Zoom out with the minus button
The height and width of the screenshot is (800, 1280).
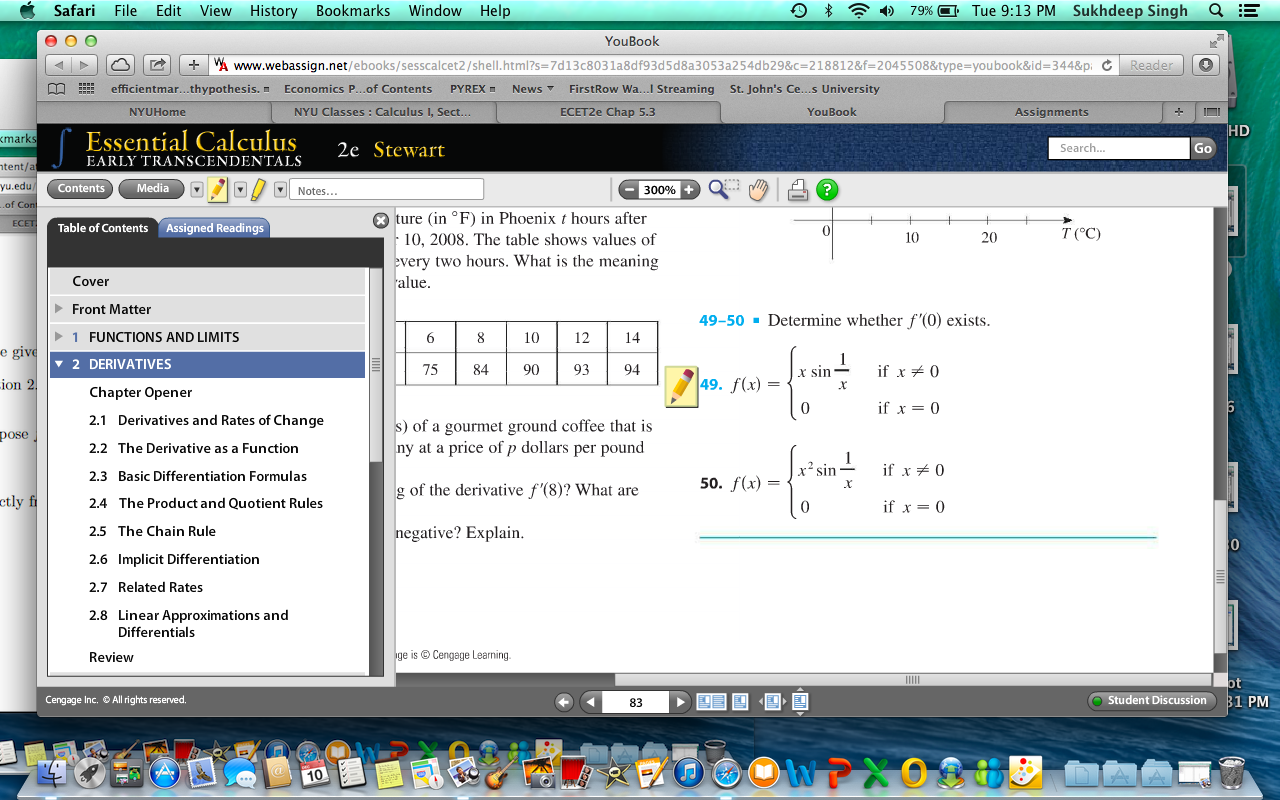pyautogui.click(x=629, y=189)
